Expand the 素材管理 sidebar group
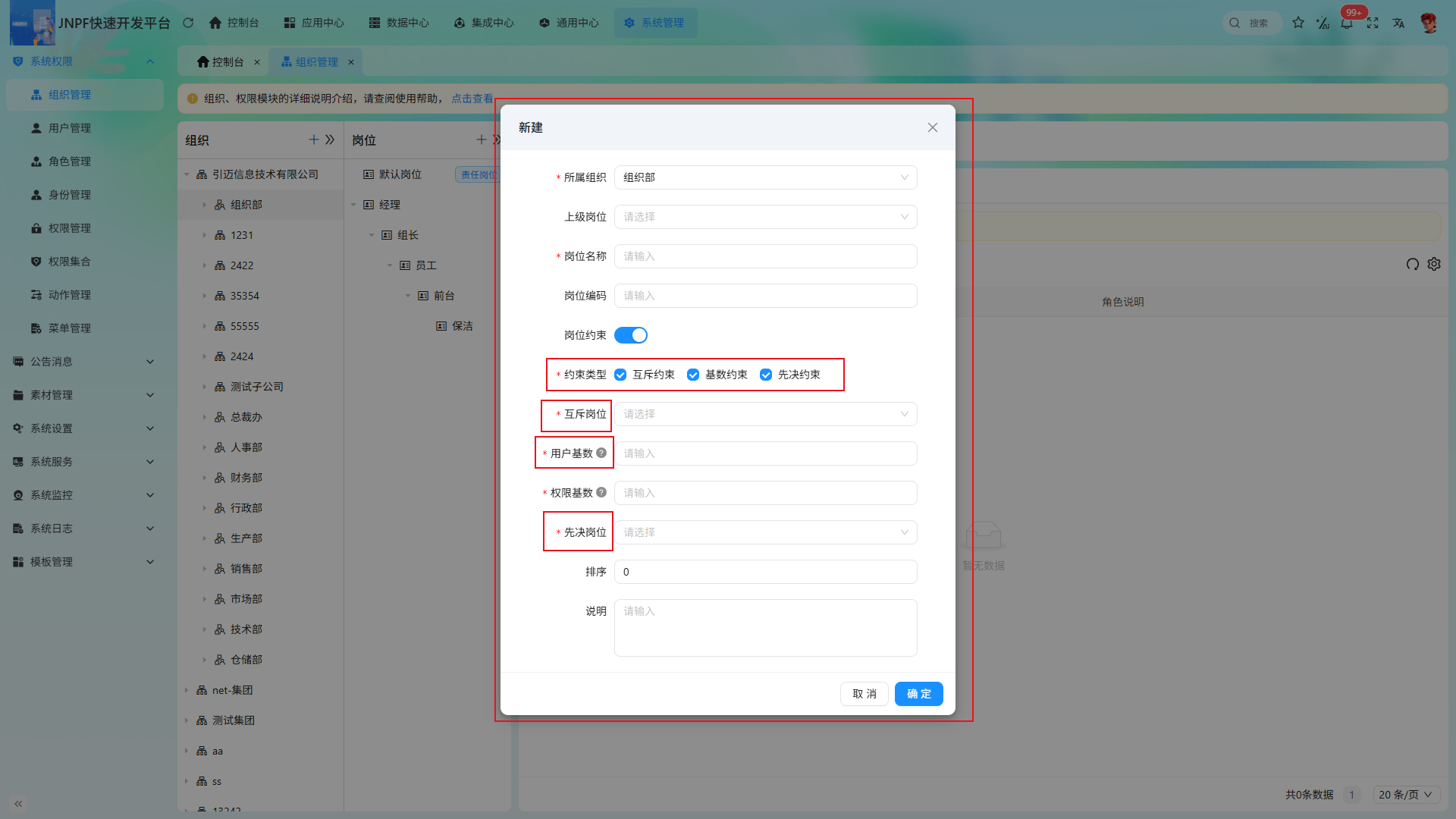The width and height of the screenshot is (1456, 819). (x=85, y=395)
